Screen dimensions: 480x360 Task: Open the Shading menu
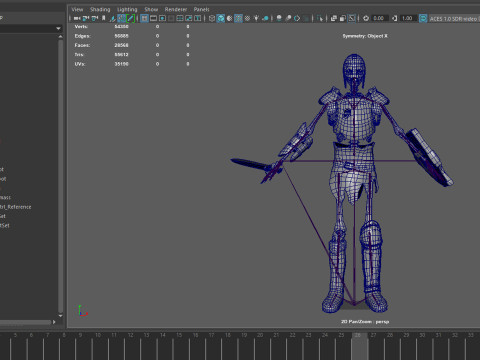100,9
